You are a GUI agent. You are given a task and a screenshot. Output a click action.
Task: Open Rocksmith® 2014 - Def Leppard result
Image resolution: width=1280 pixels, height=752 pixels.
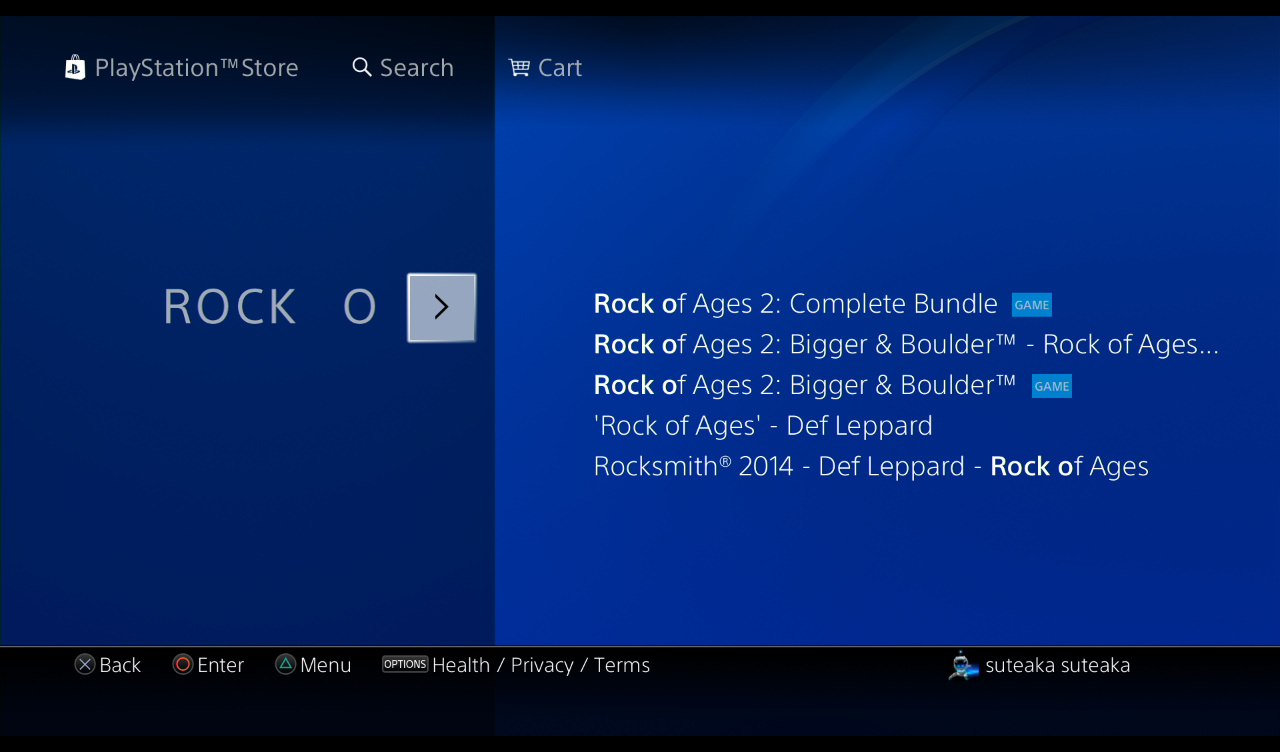(871, 466)
